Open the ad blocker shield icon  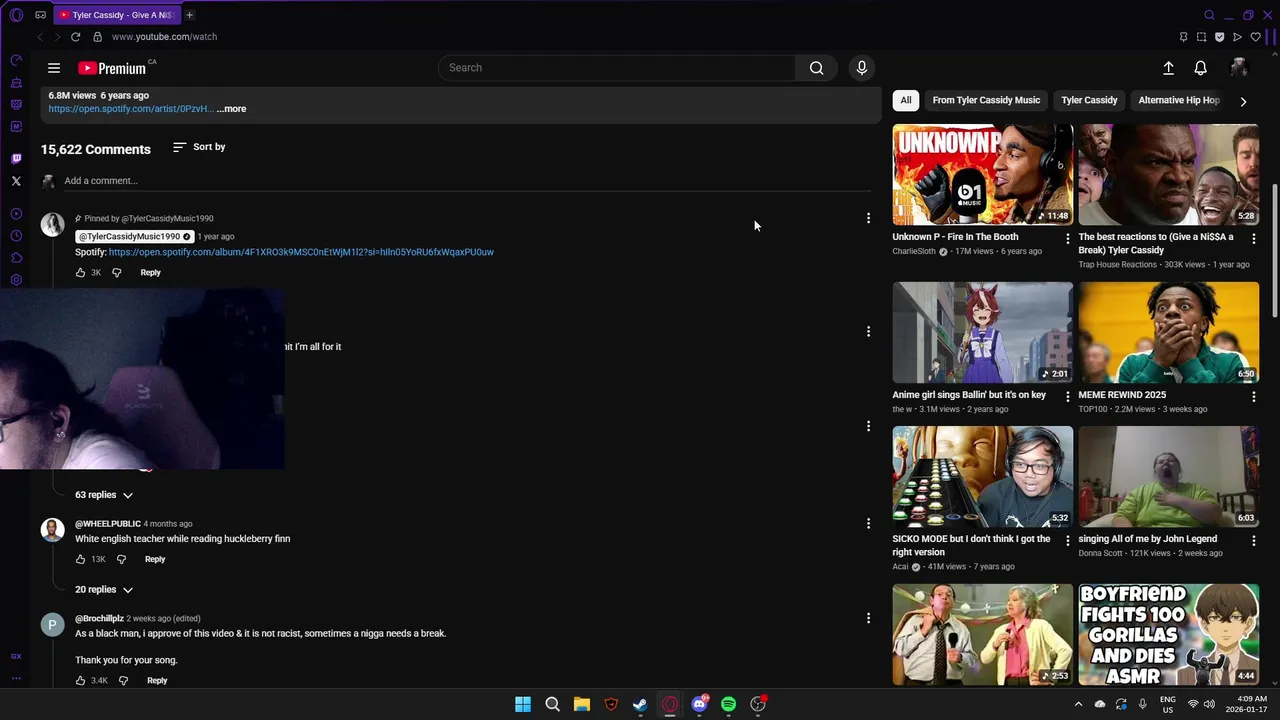point(1219,37)
